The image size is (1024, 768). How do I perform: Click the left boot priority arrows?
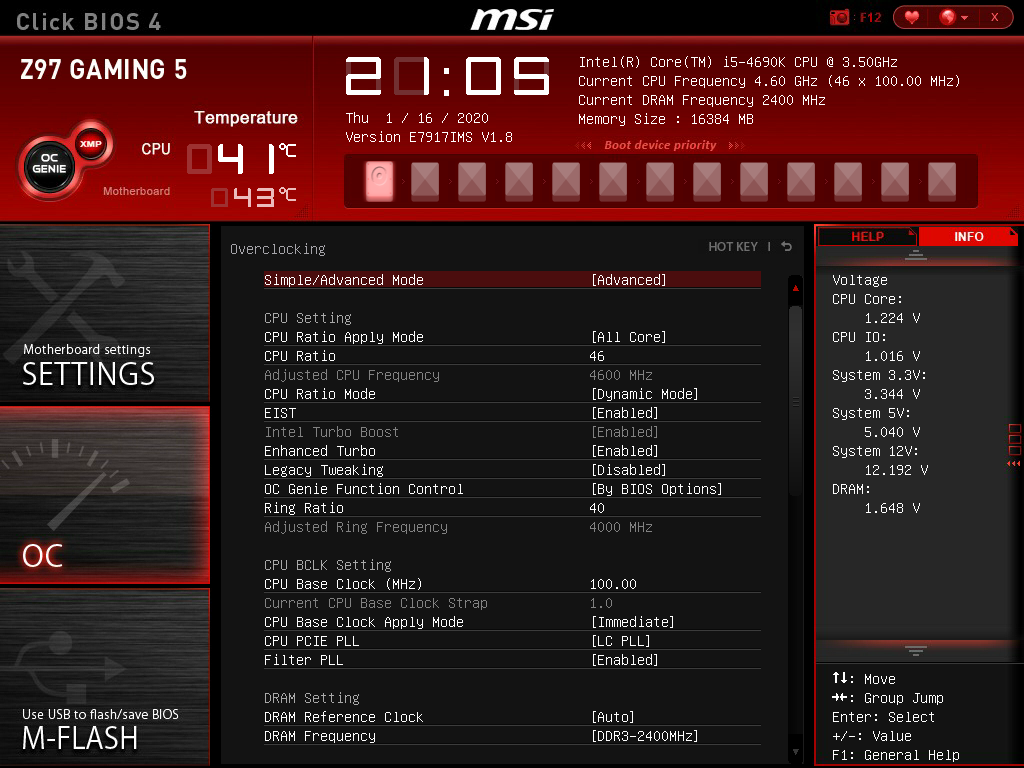tap(583, 145)
